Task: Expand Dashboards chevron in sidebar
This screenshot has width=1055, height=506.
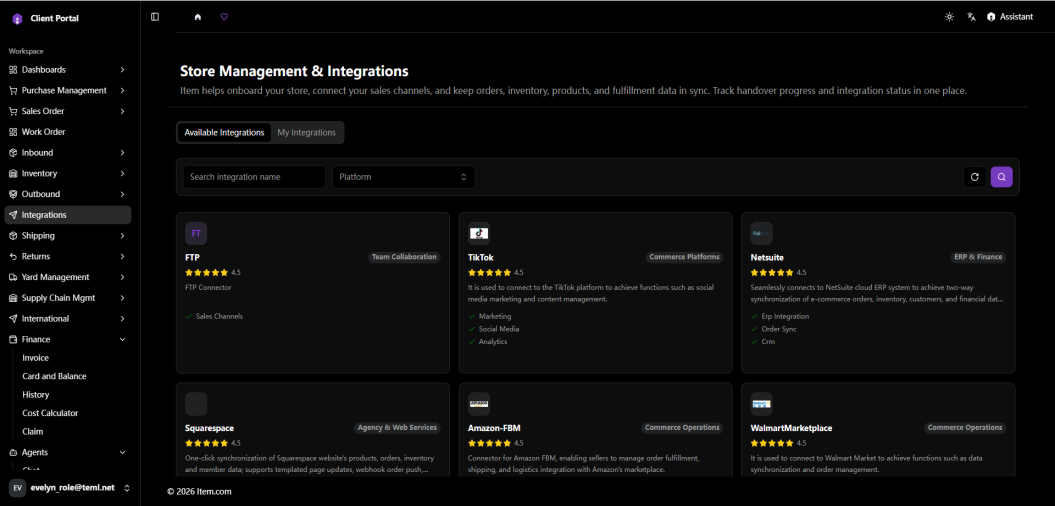Action: pyautogui.click(x=122, y=69)
